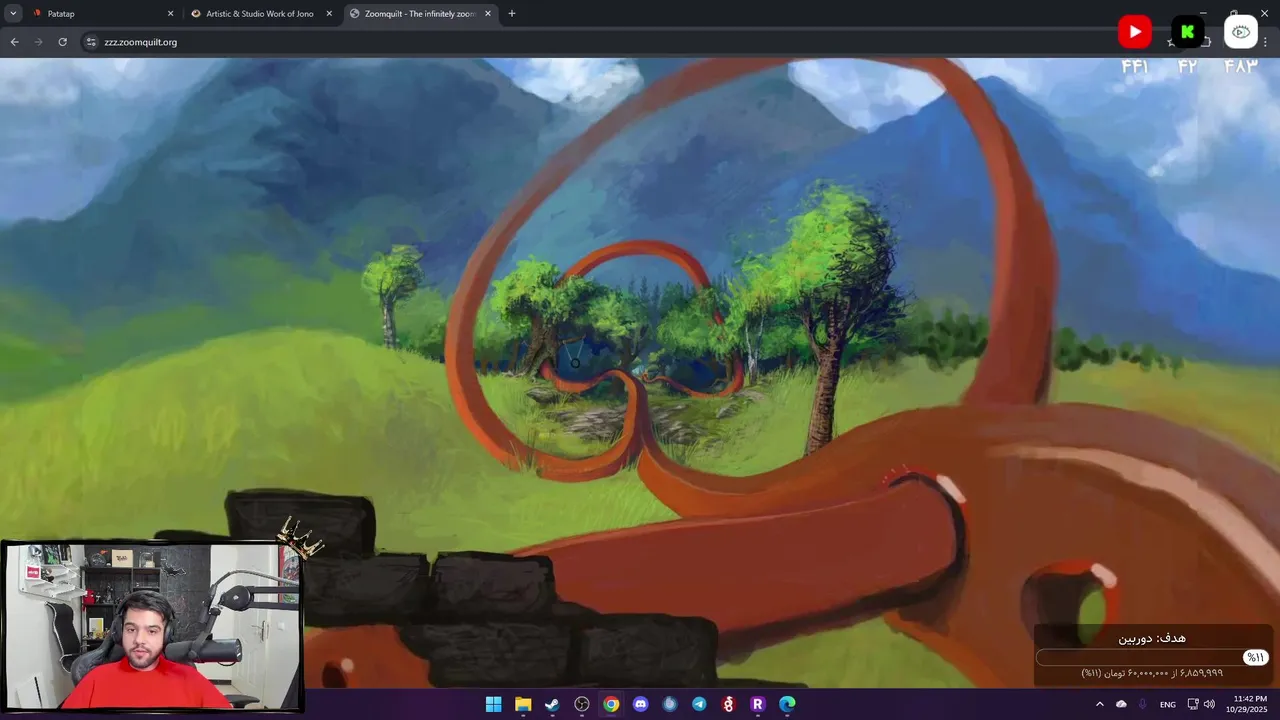The width and height of the screenshot is (1280, 720).
Task: Open Microsoft Edge from the taskbar
Action: [x=787, y=704]
